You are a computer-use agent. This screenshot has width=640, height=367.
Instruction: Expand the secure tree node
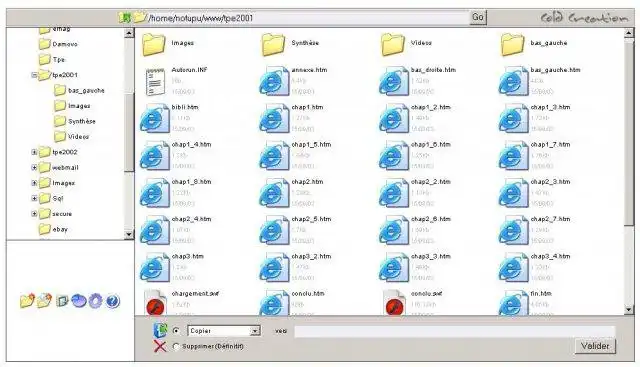[34, 214]
